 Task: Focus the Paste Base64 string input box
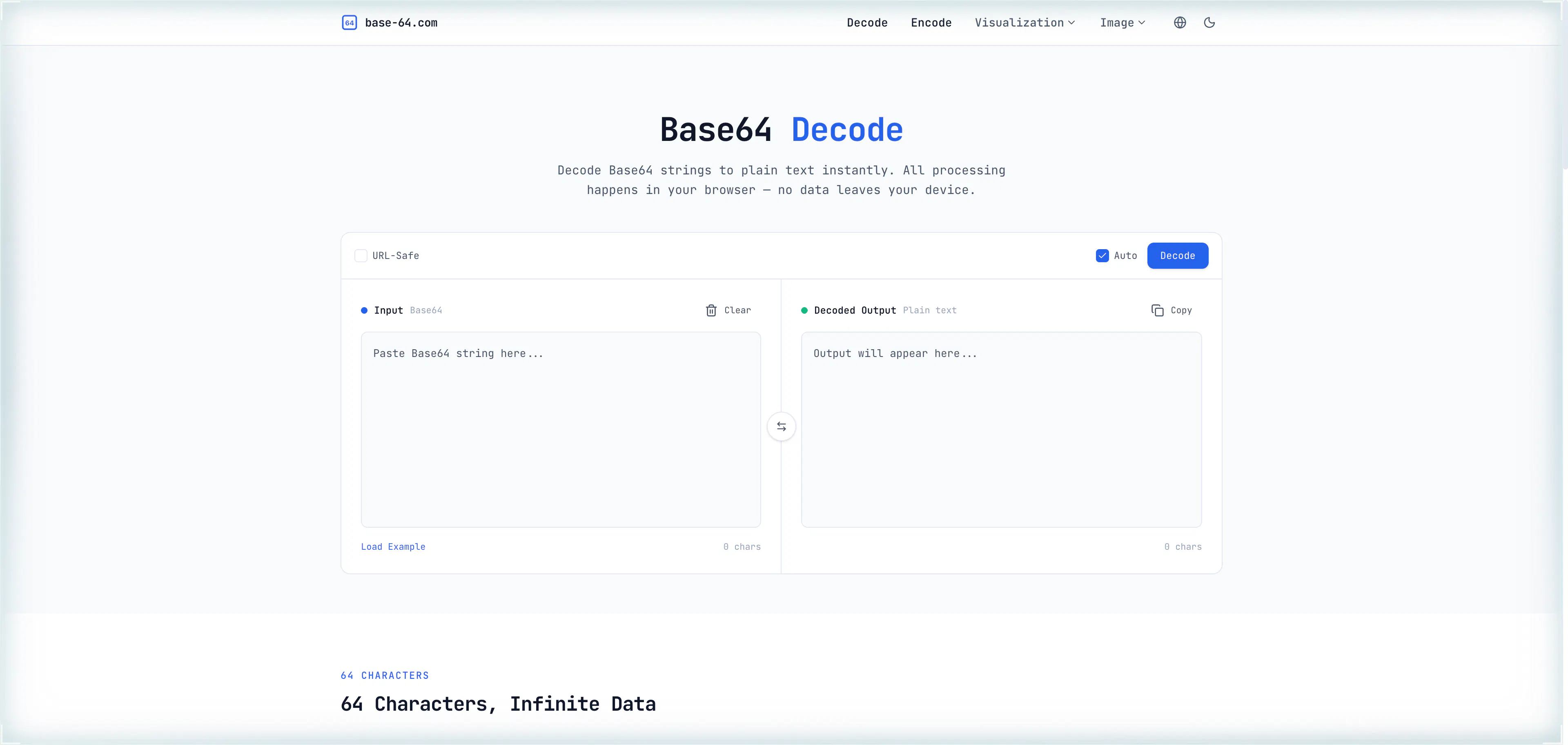(x=561, y=430)
